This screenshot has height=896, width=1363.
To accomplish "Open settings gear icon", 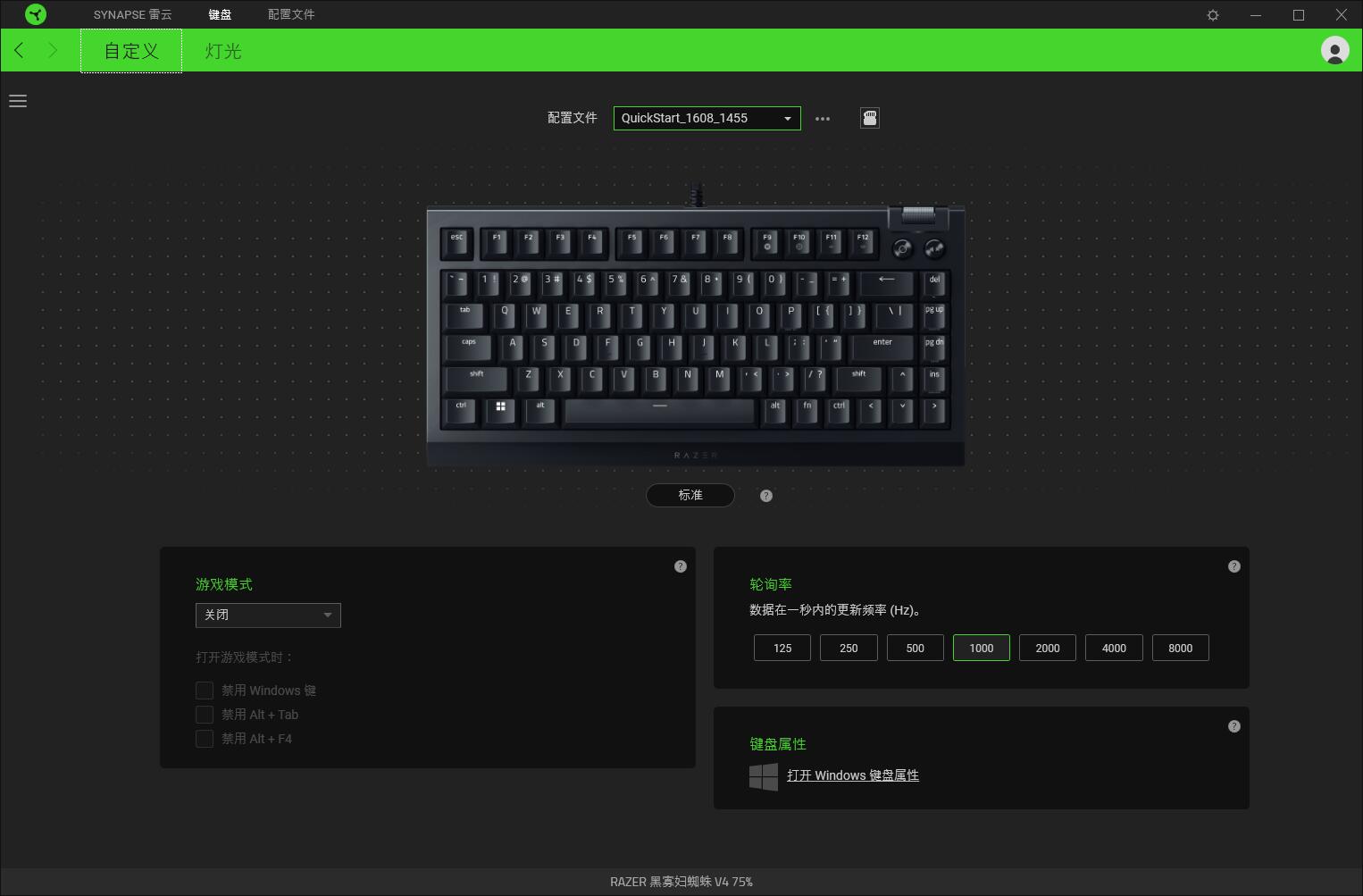I will [x=1213, y=15].
